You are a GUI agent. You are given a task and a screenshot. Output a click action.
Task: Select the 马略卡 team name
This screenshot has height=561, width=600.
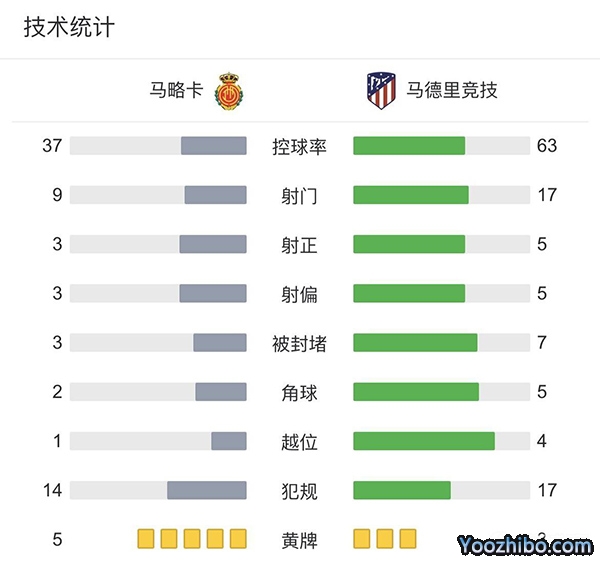pos(176,91)
